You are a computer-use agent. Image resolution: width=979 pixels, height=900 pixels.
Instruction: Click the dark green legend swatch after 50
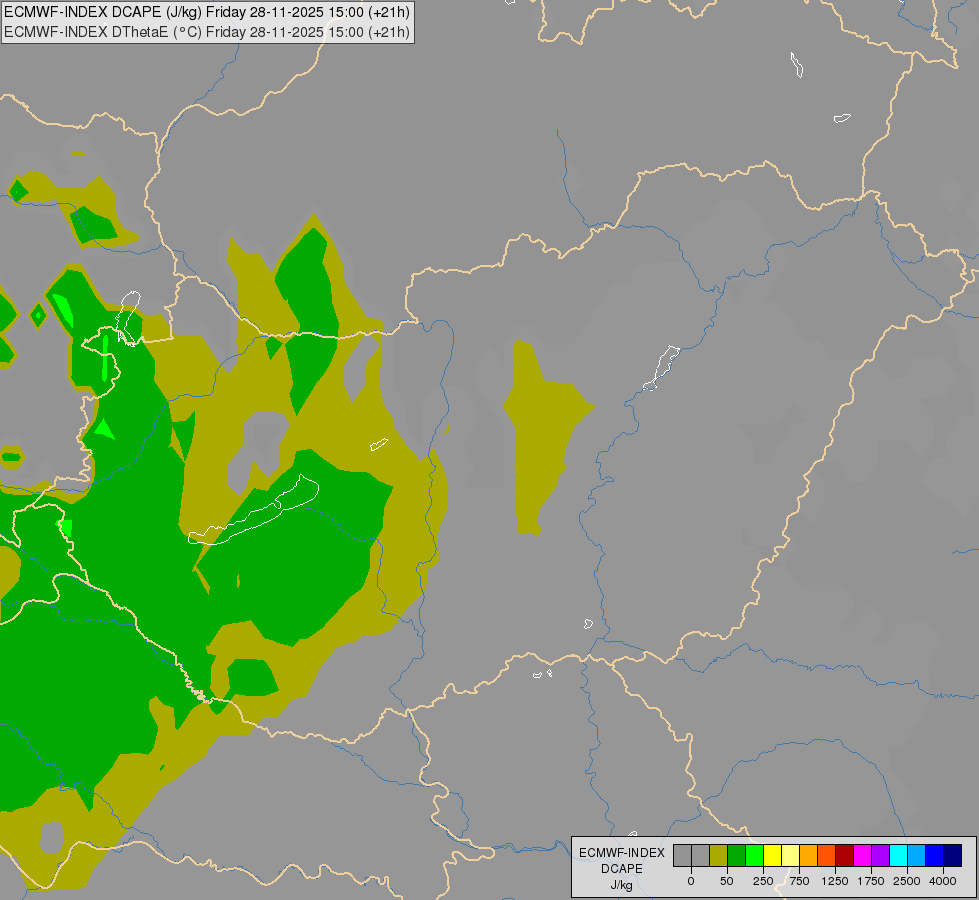[737, 856]
